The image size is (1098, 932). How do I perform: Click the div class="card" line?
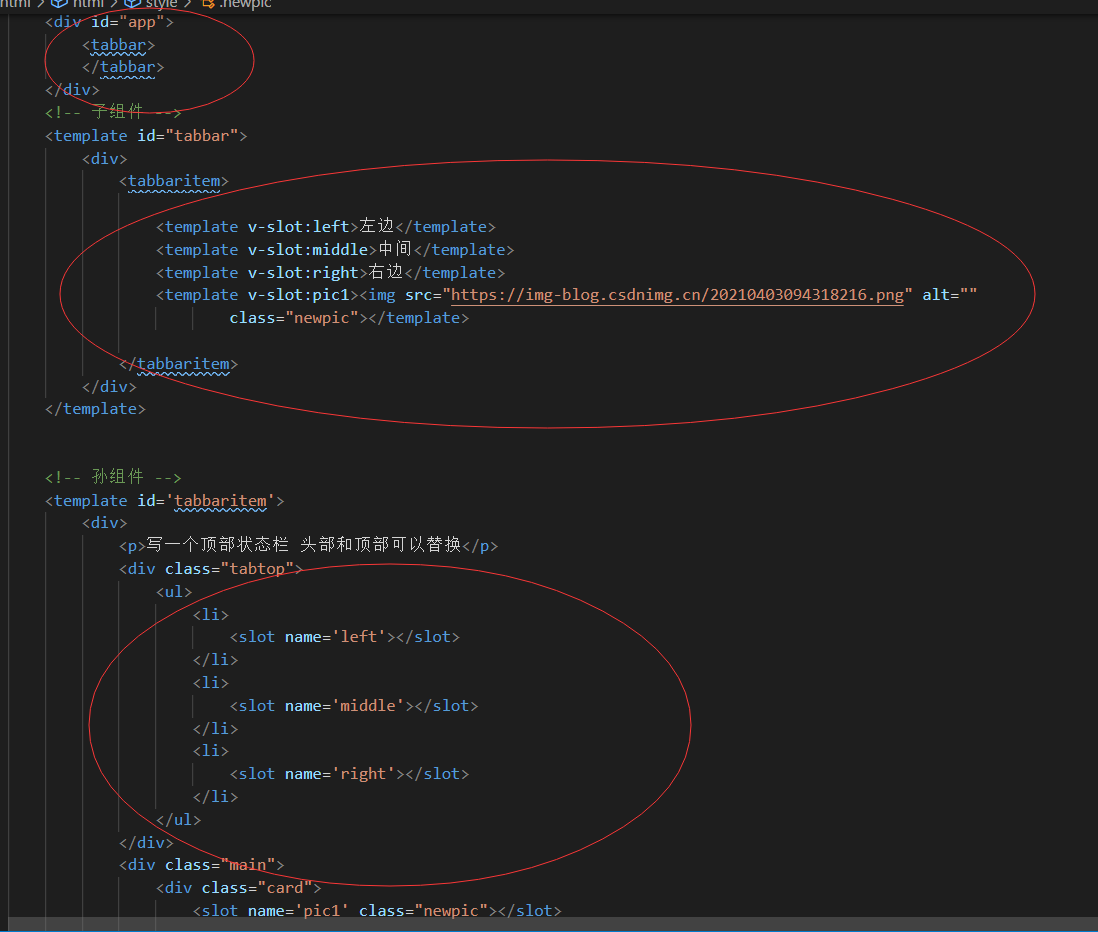coord(239,889)
